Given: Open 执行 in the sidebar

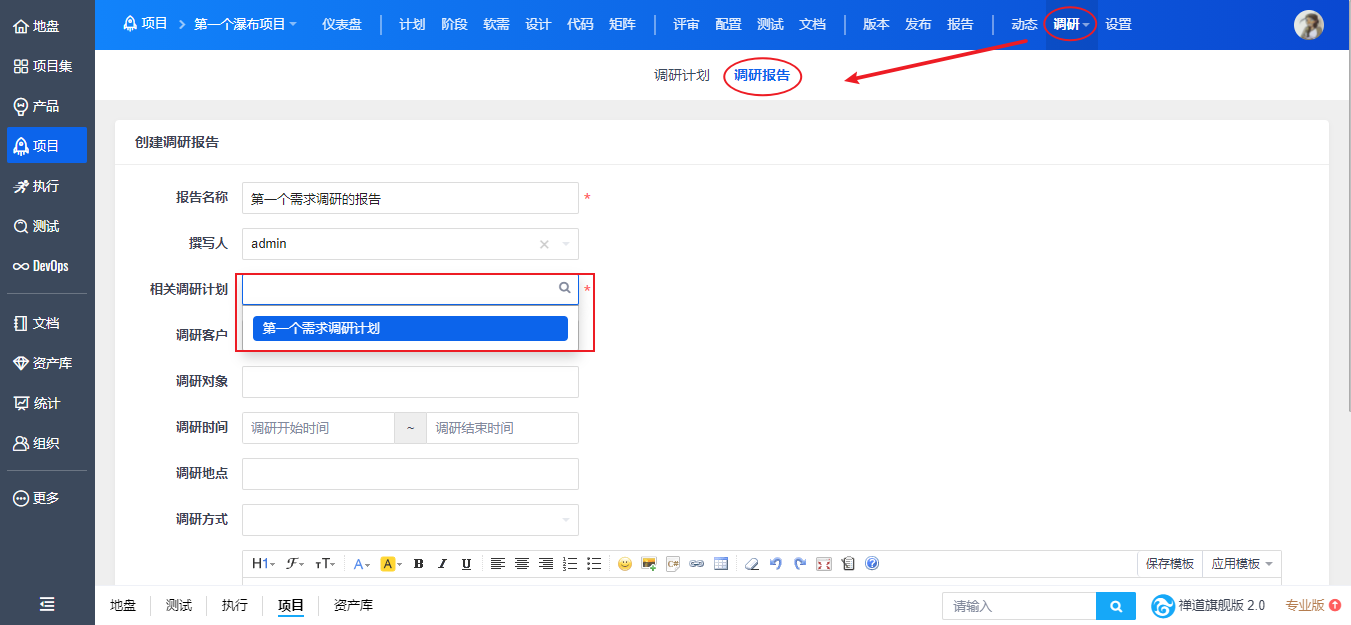Looking at the screenshot, I should point(47,186).
